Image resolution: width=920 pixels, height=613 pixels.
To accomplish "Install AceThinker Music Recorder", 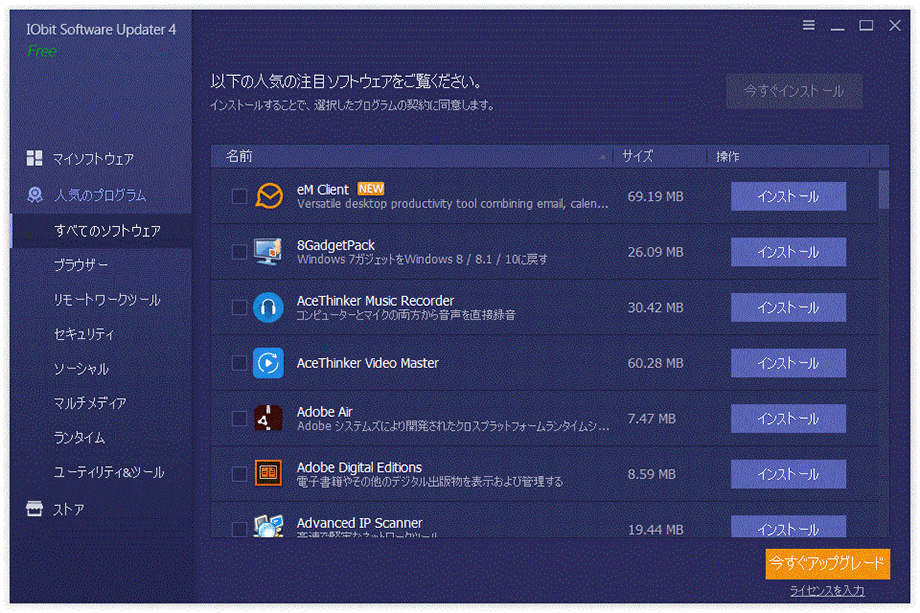I will point(788,307).
